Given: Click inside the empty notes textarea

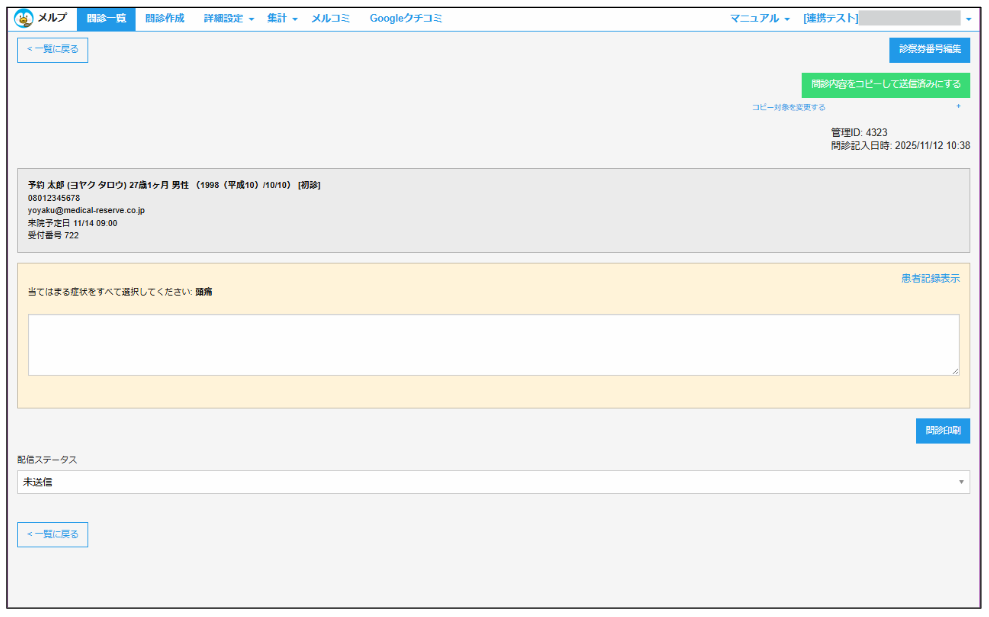Looking at the screenshot, I should click(493, 345).
